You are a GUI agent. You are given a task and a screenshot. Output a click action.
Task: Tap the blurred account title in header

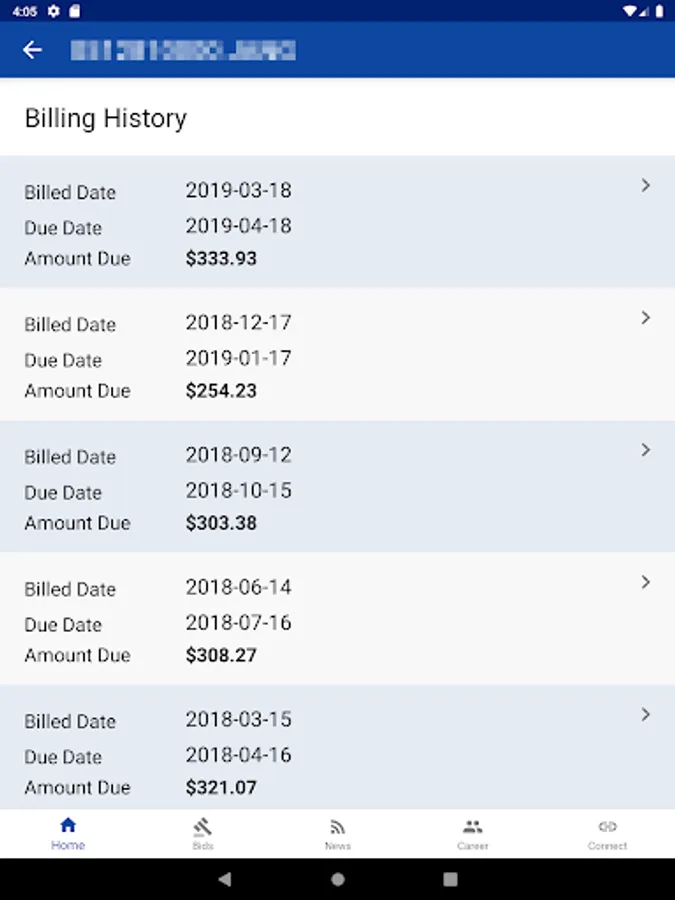(183, 50)
